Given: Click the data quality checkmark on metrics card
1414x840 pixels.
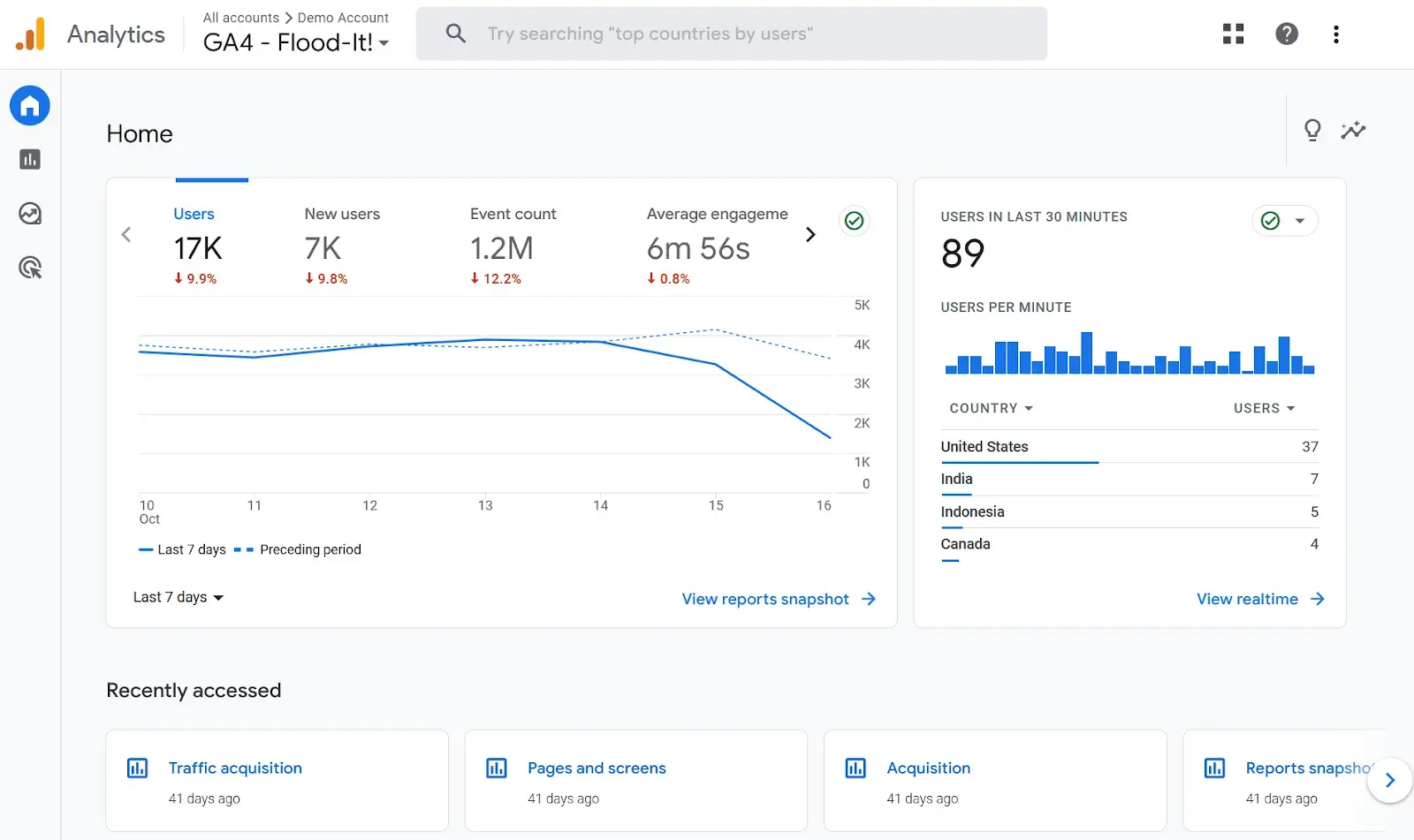Looking at the screenshot, I should 854,221.
